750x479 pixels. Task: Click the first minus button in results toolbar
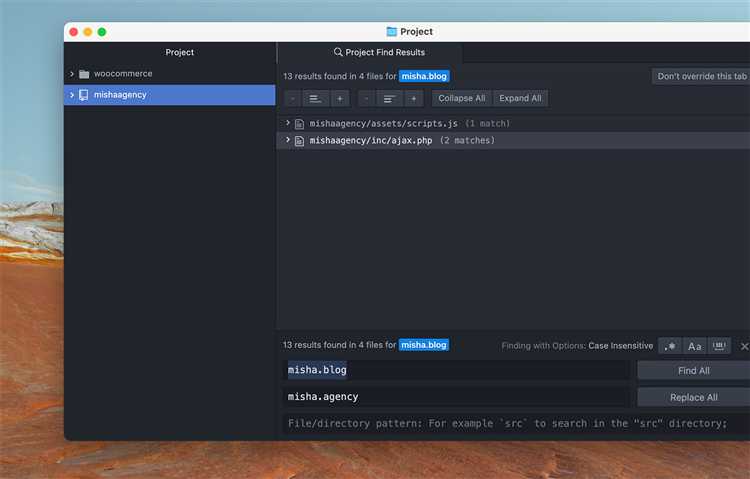tap(292, 98)
